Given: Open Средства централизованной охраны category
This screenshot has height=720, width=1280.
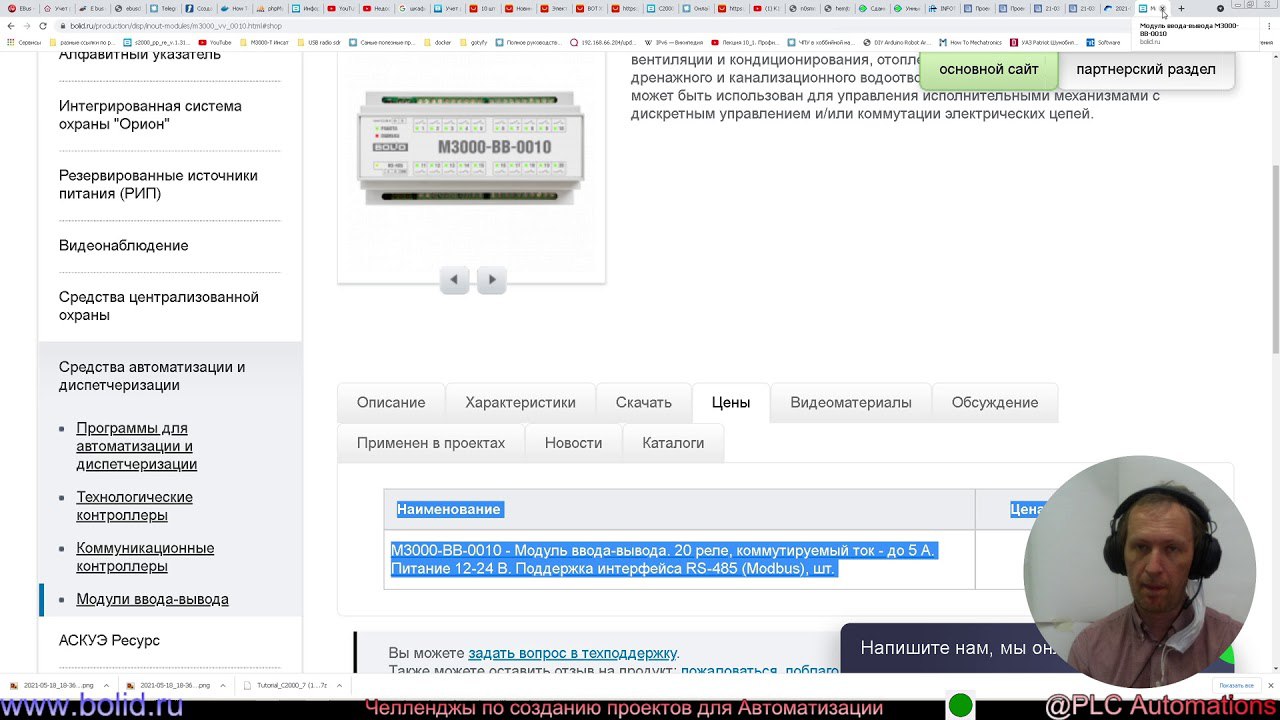Looking at the screenshot, I should coord(159,306).
